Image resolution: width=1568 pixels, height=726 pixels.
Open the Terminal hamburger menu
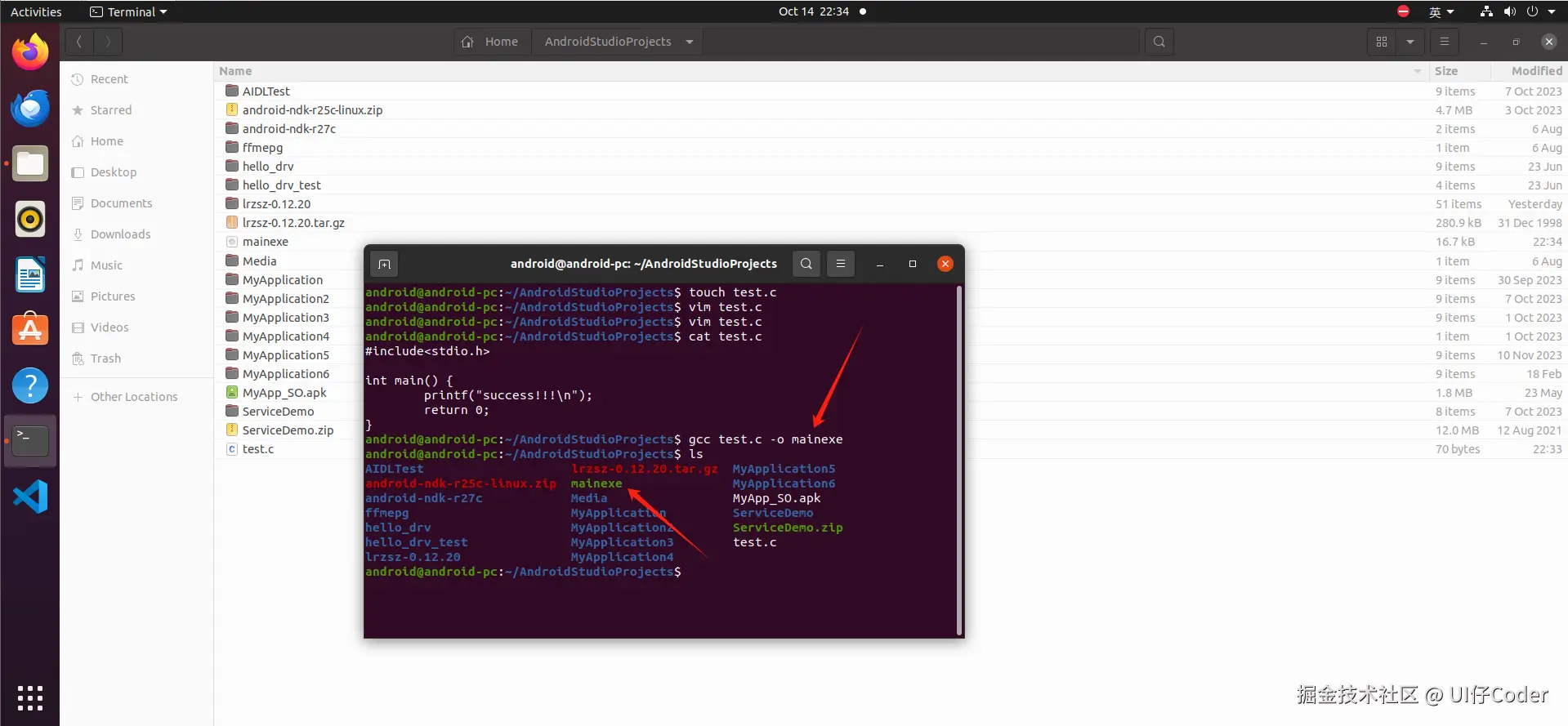(841, 264)
